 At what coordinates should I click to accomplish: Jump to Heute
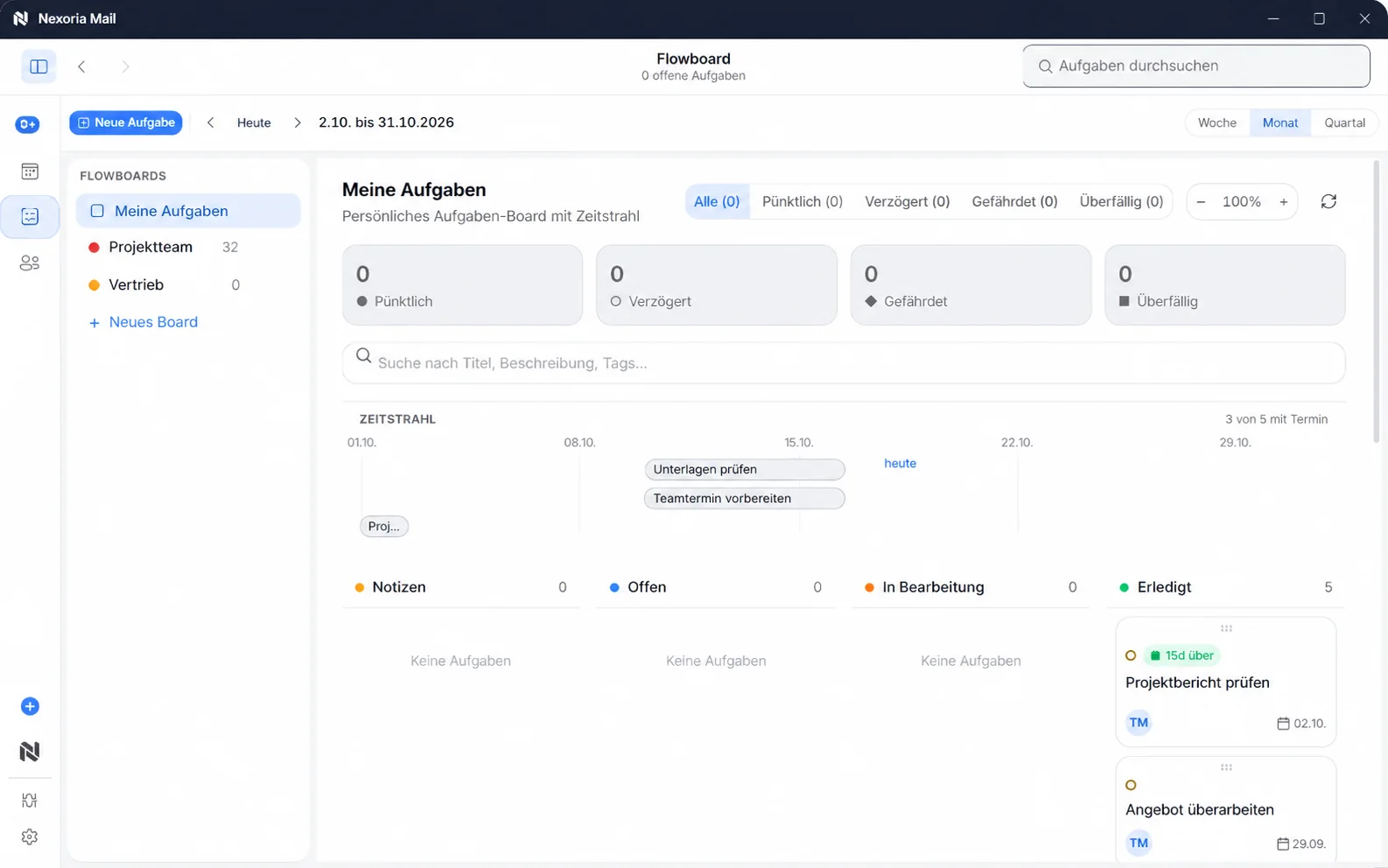point(254,122)
